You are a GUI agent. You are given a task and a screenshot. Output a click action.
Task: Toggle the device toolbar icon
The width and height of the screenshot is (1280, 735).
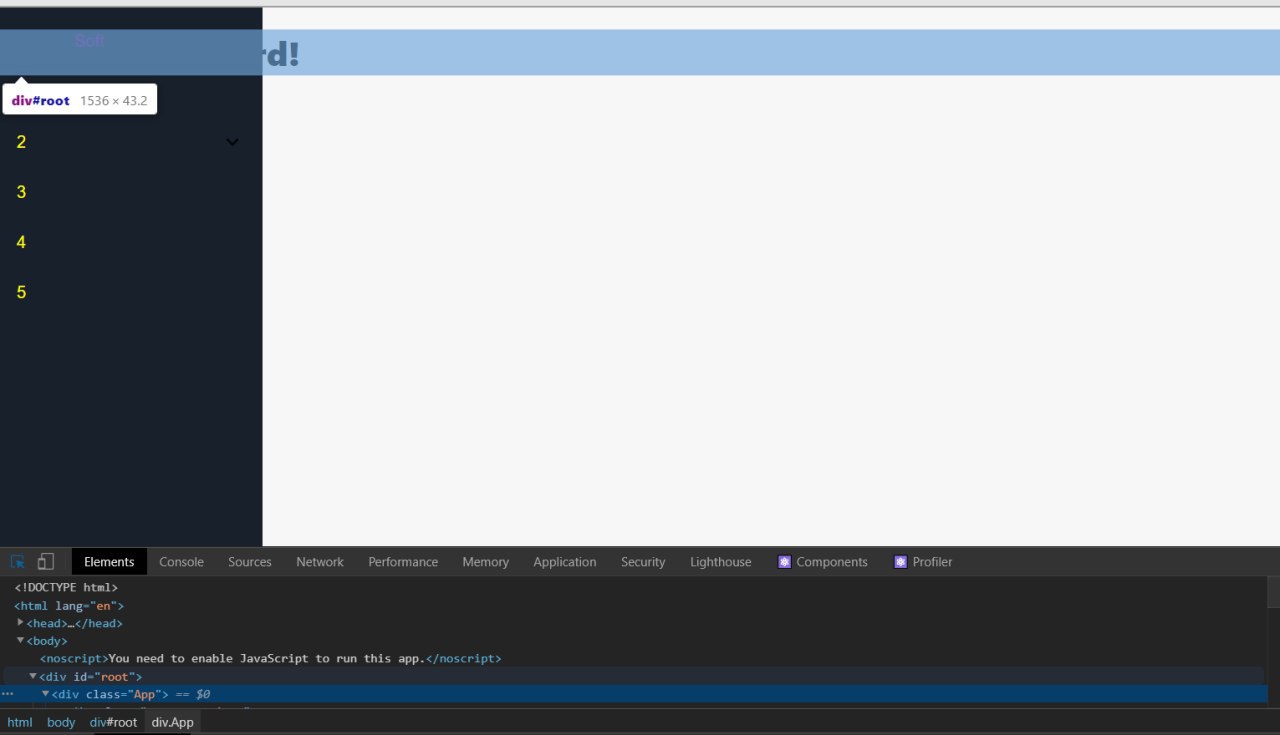(46, 562)
